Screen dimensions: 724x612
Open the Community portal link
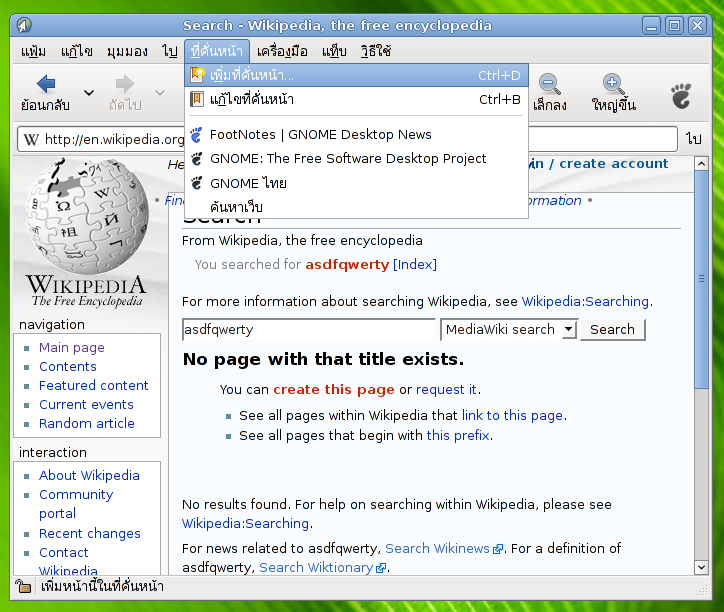pos(76,504)
